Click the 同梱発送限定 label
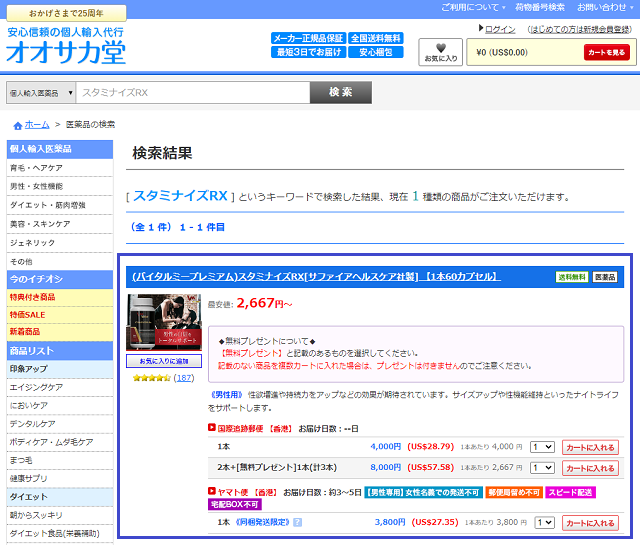640x545 pixels. (x=262, y=522)
